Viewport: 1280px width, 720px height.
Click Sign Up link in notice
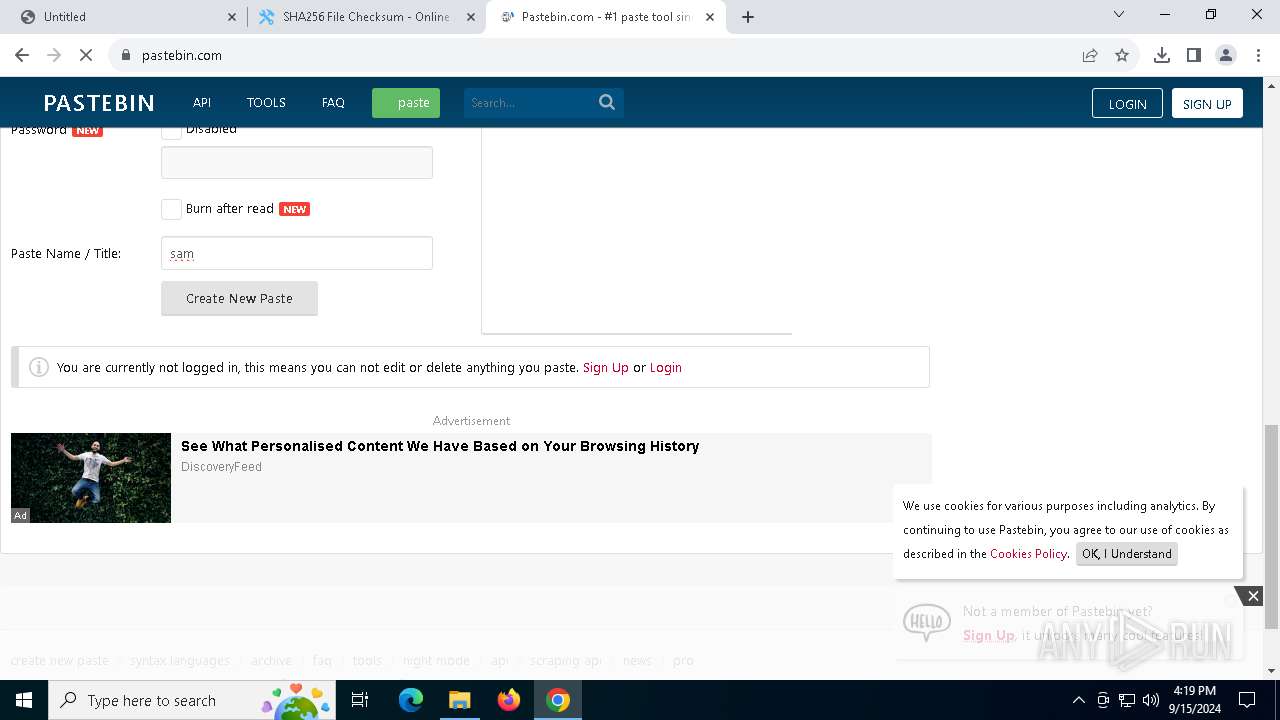pos(606,368)
